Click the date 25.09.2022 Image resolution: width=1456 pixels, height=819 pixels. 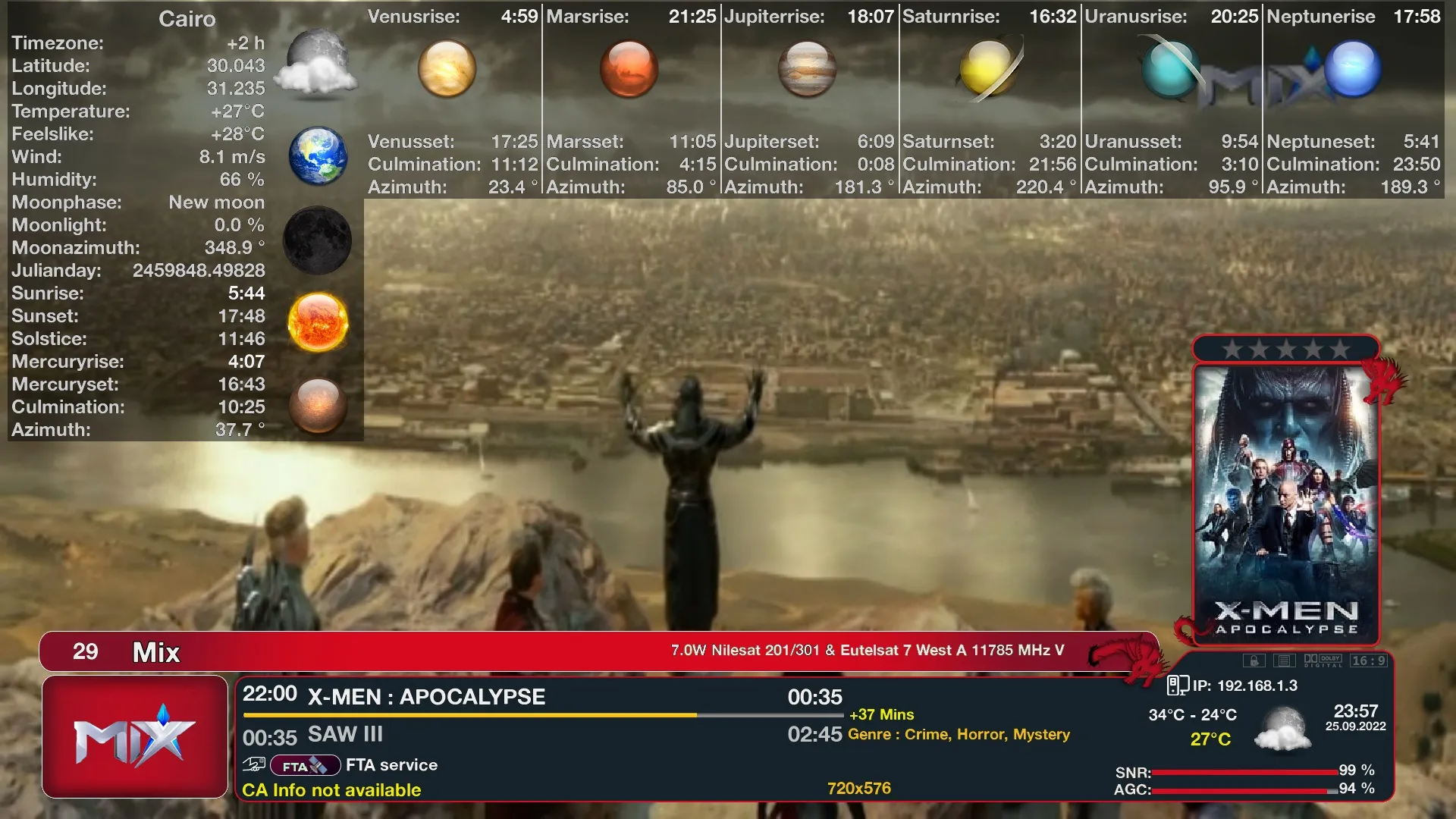(x=1356, y=726)
